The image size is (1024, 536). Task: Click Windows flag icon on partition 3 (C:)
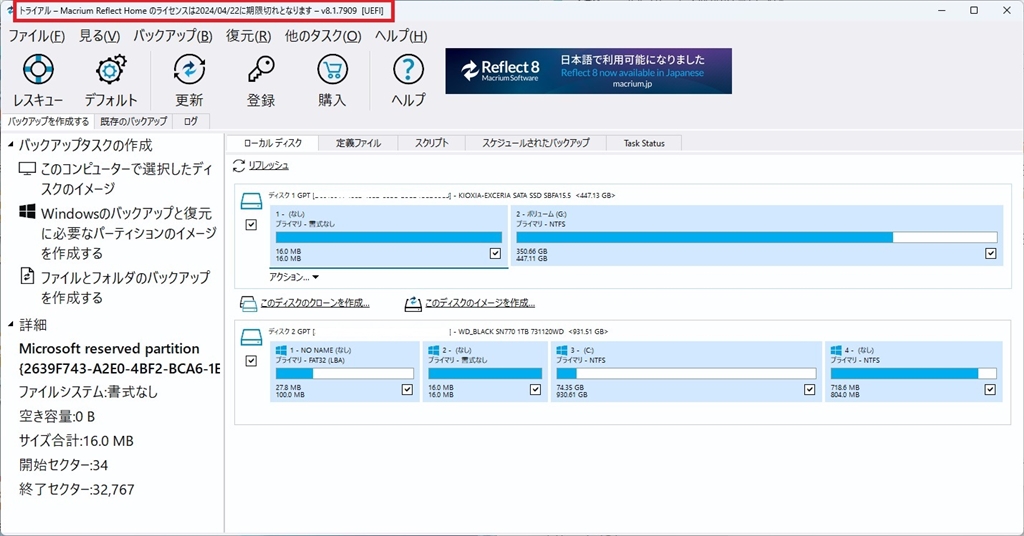pyautogui.click(x=562, y=351)
